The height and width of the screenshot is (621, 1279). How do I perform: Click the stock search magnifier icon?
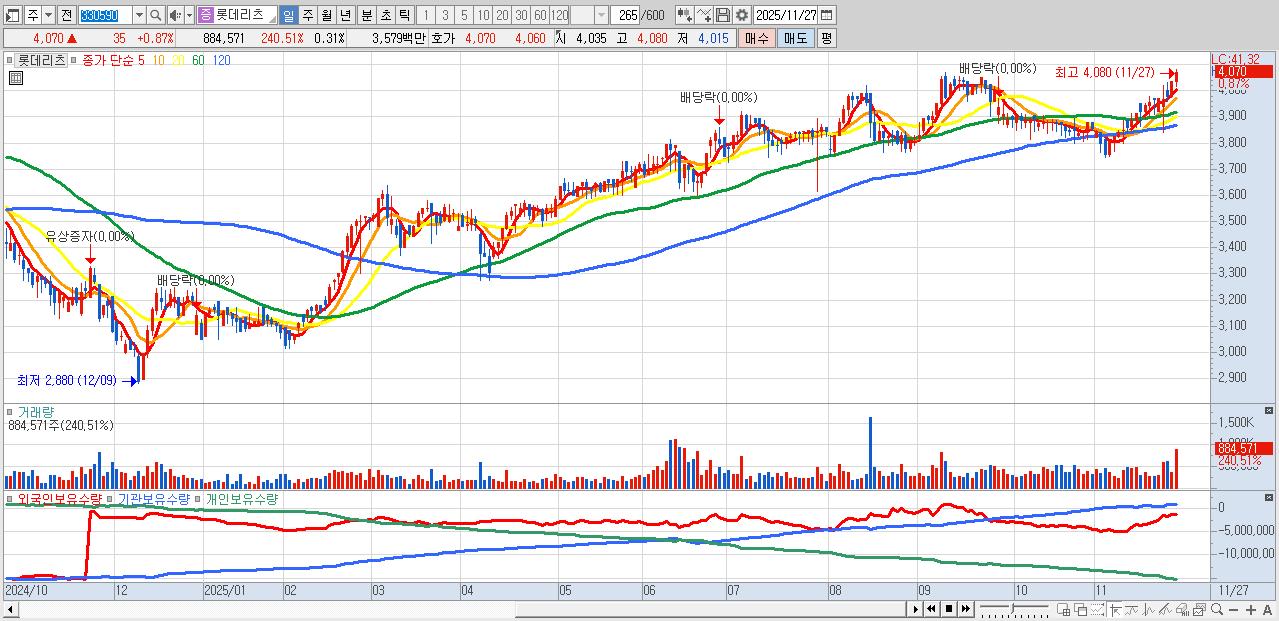click(156, 15)
